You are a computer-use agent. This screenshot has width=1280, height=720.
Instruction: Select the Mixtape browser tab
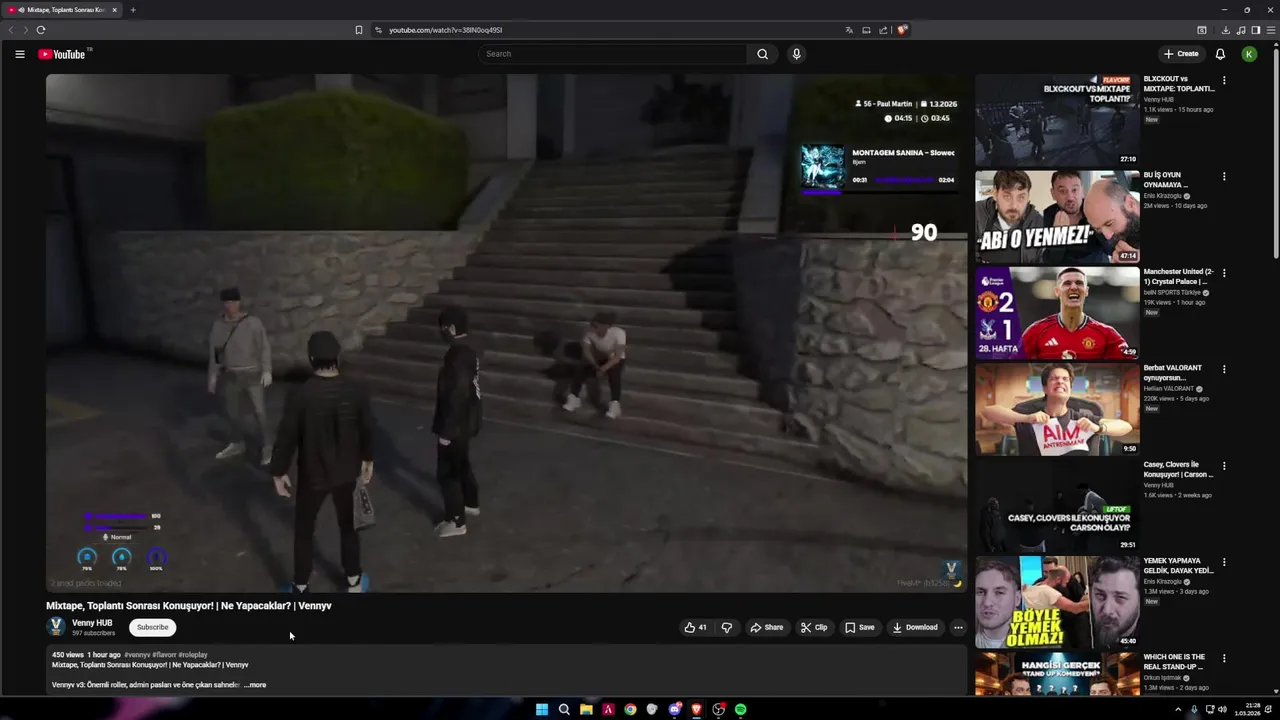[62, 10]
